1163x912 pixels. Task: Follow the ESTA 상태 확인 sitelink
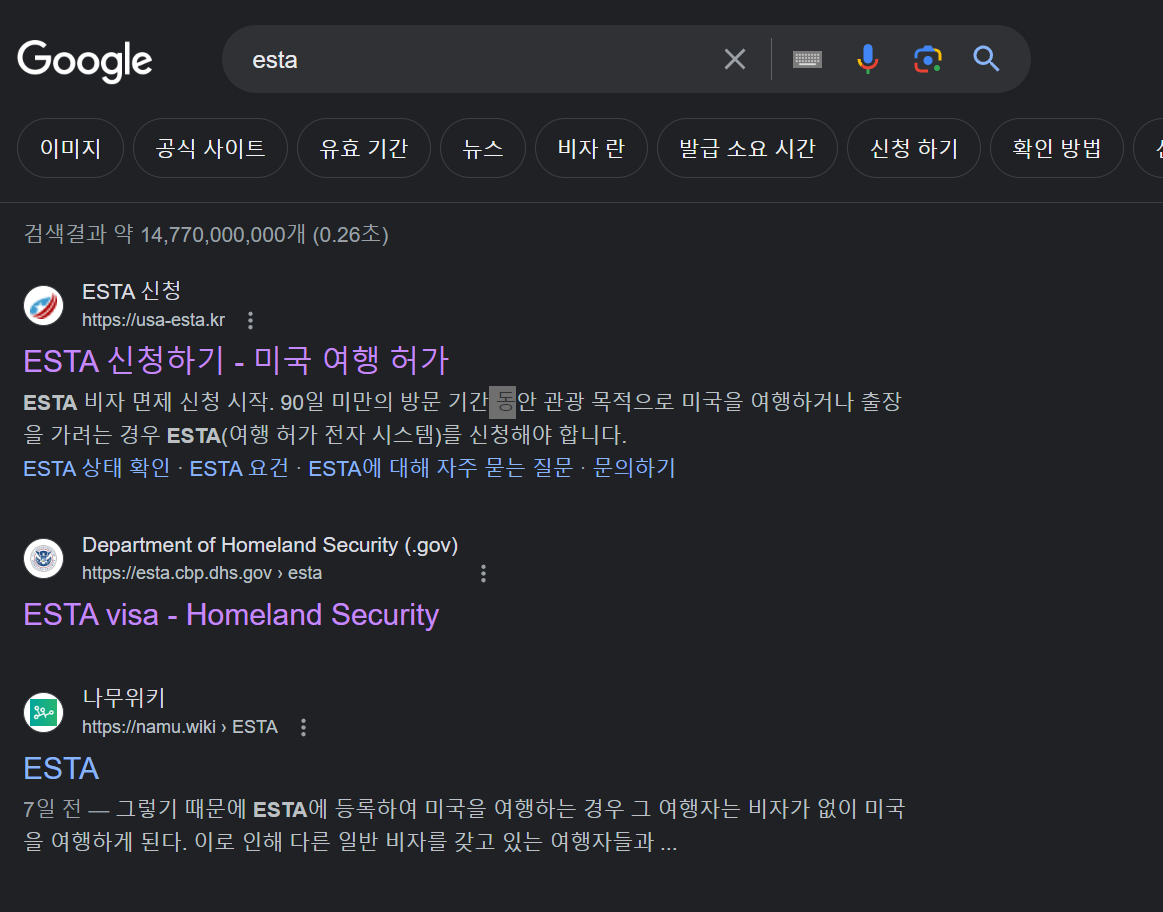pos(96,467)
